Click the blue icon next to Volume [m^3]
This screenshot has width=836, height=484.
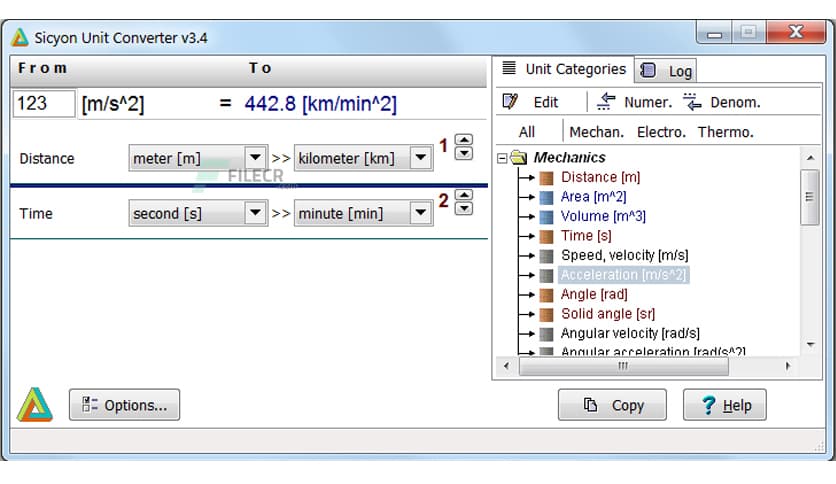point(546,216)
